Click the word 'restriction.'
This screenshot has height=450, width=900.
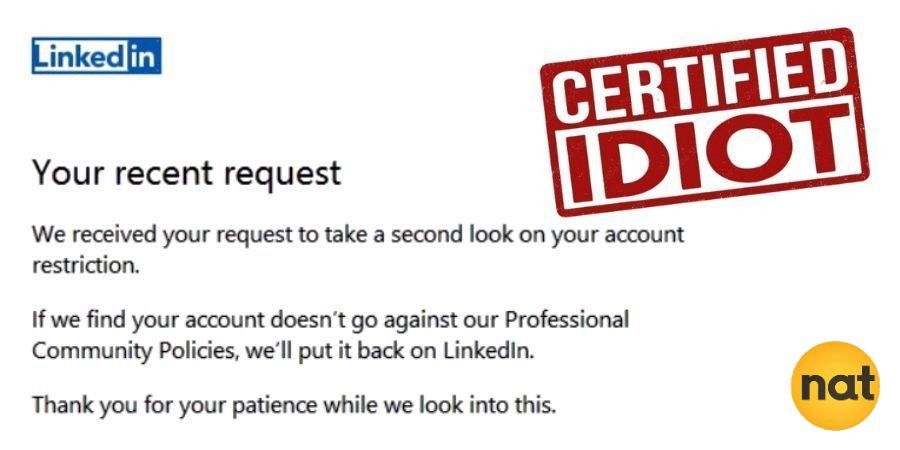click(86, 266)
